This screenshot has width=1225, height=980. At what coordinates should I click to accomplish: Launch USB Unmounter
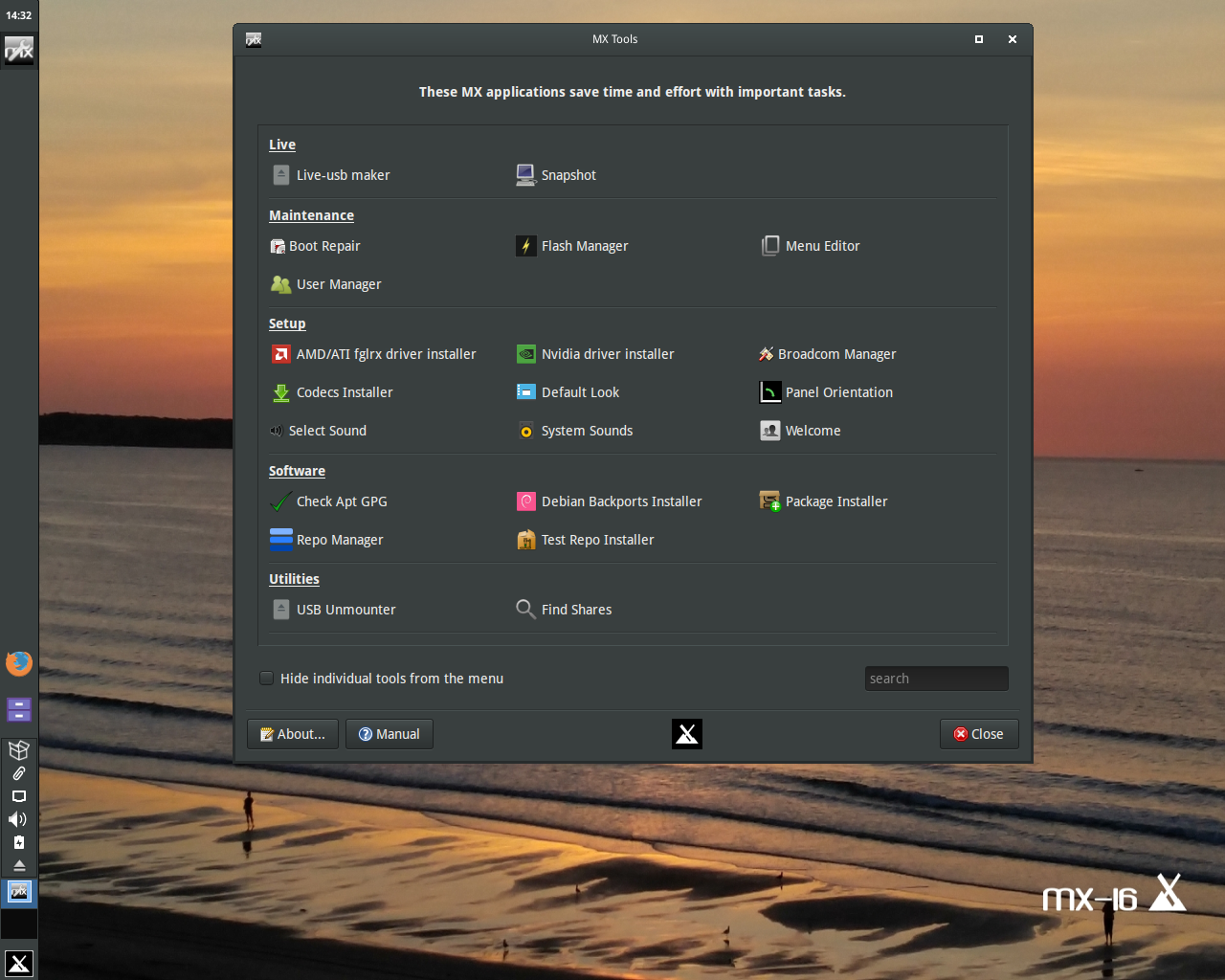[334, 610]
